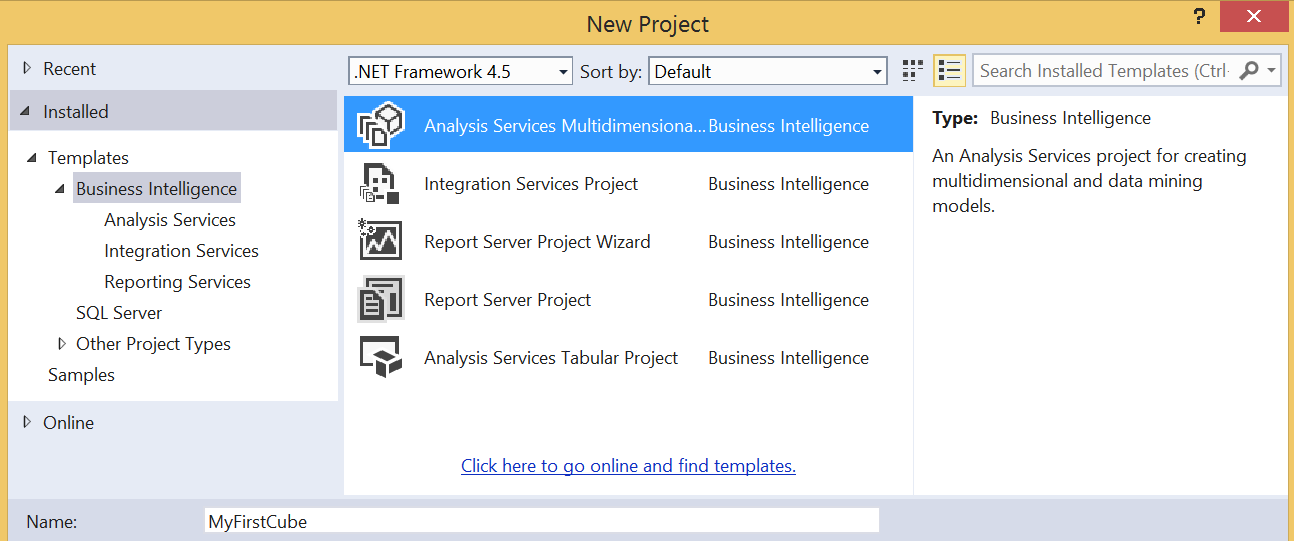Image resolution: width=1294 pixels, height=541 pixels.
Task: Expand Other Project Types node
Action: [62, 344]
